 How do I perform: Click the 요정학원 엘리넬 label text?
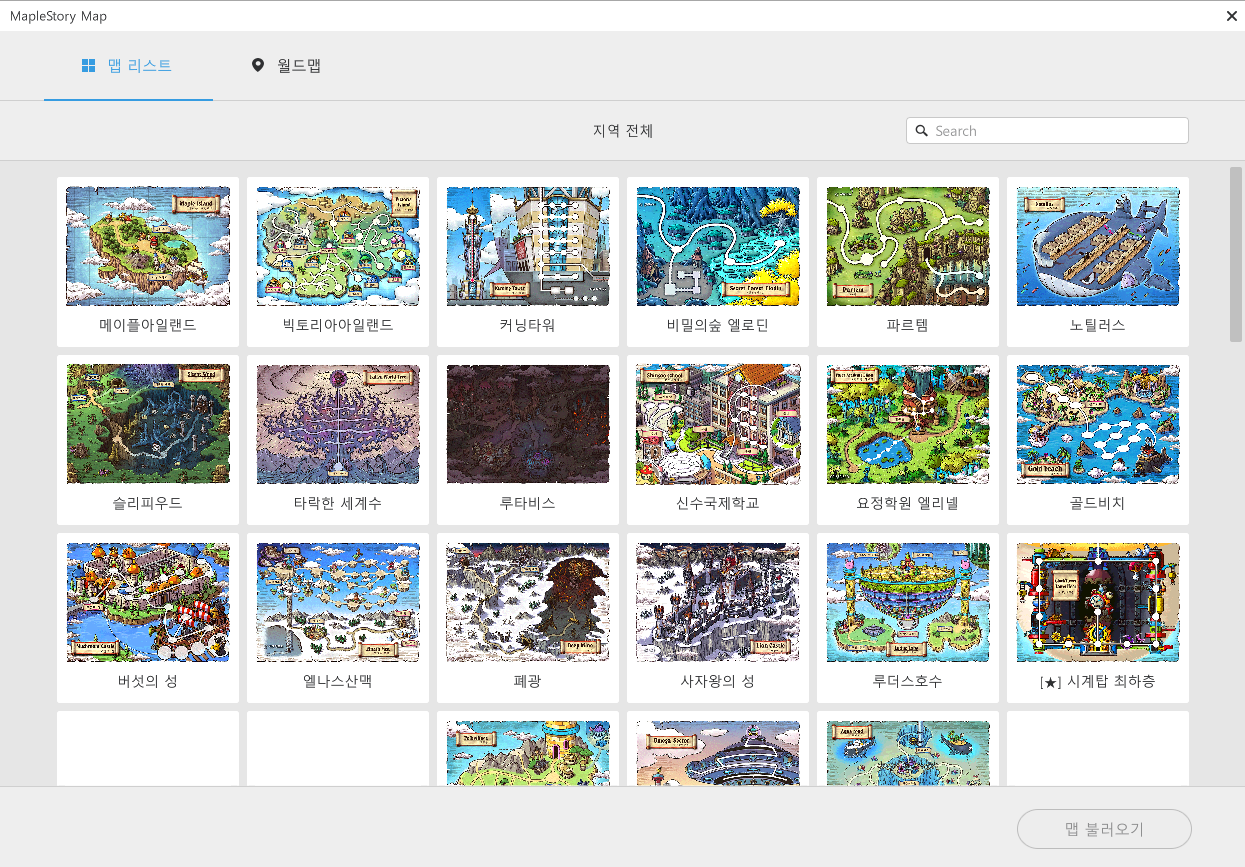tap(908, 503)
